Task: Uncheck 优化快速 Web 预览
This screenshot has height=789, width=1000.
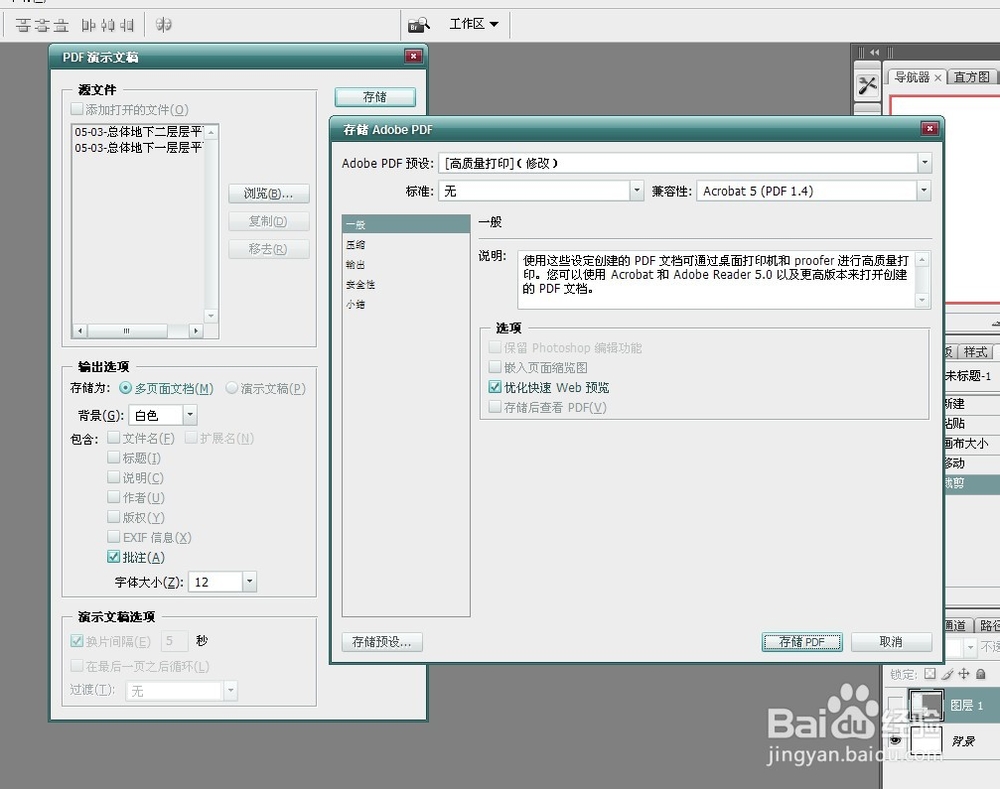Action: point(495,387)
